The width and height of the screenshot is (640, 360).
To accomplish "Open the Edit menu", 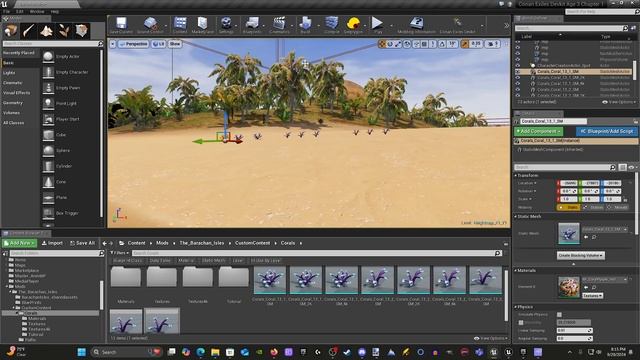I will [x=20, y=12].
